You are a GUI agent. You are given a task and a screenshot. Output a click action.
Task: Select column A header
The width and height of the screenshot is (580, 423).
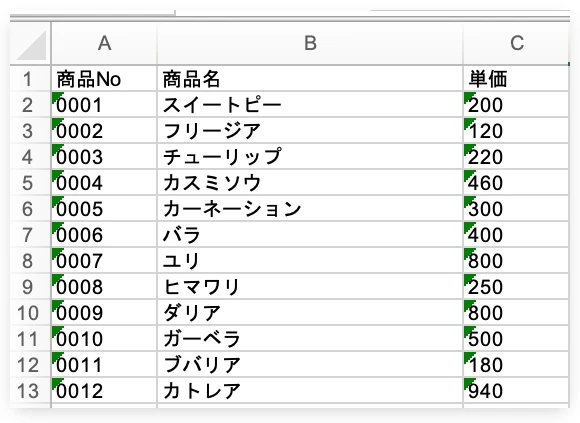(104, 43)
